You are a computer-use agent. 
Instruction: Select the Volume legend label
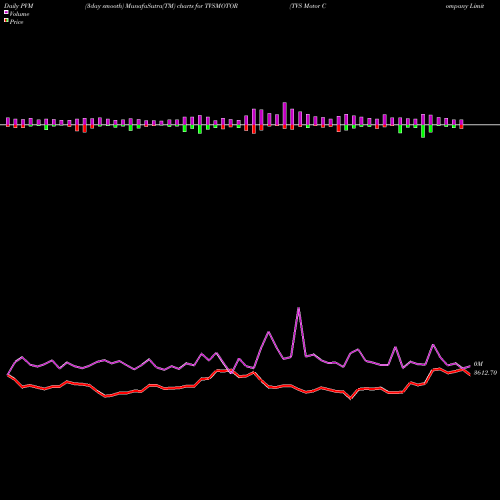[19, 14]
